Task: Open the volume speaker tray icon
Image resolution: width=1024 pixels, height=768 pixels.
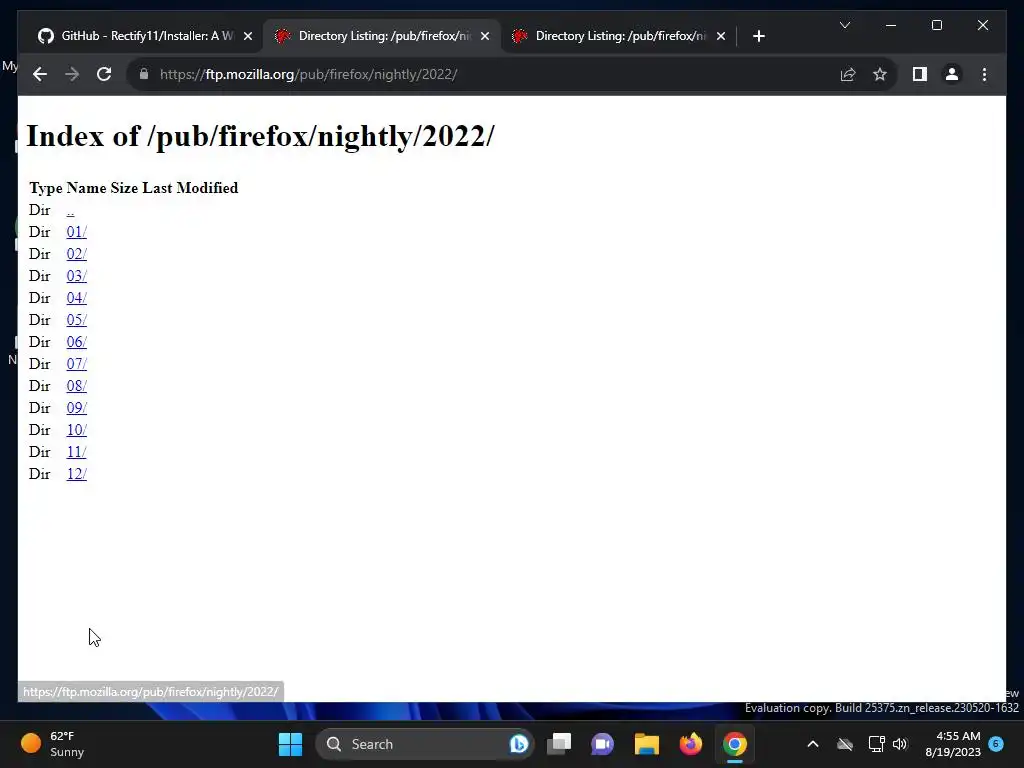Action: [900, 744]
